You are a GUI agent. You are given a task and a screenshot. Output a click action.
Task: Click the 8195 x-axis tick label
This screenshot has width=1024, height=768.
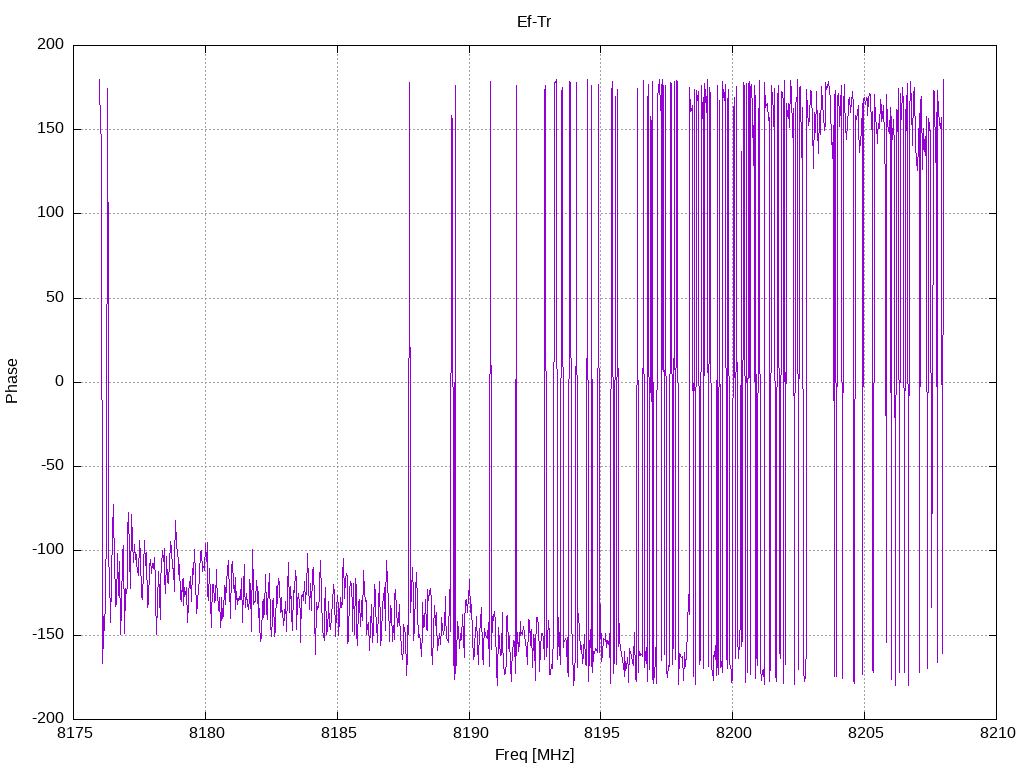[601, 733]
